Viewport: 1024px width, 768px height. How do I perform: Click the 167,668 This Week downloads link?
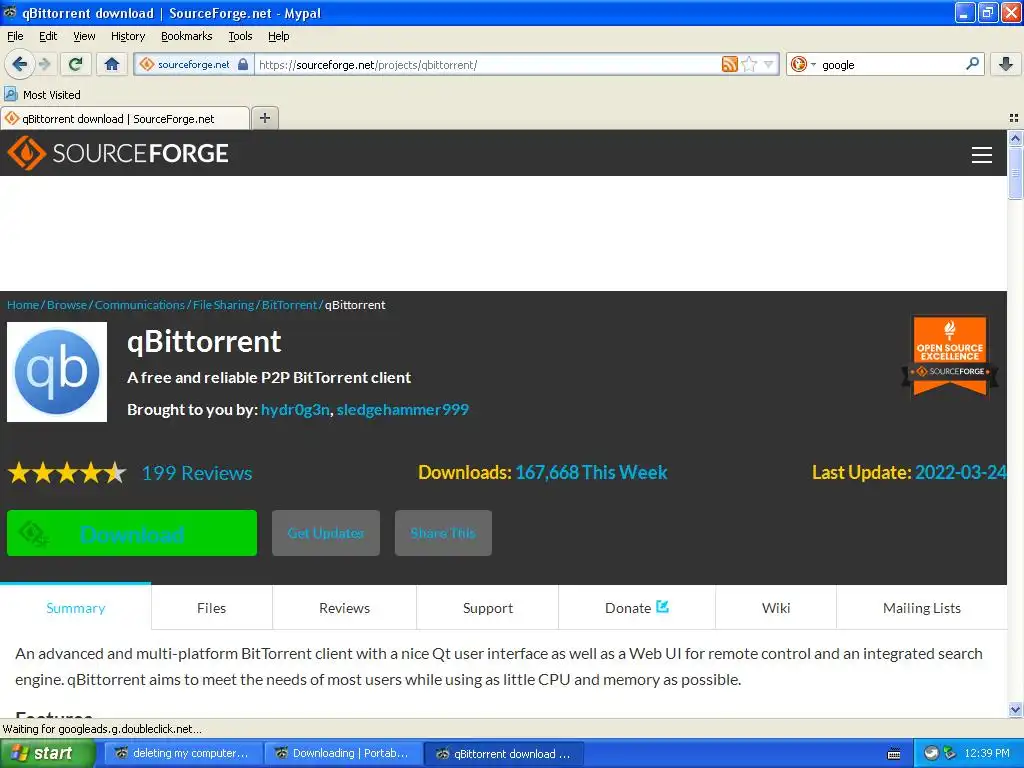coord(591,472)
